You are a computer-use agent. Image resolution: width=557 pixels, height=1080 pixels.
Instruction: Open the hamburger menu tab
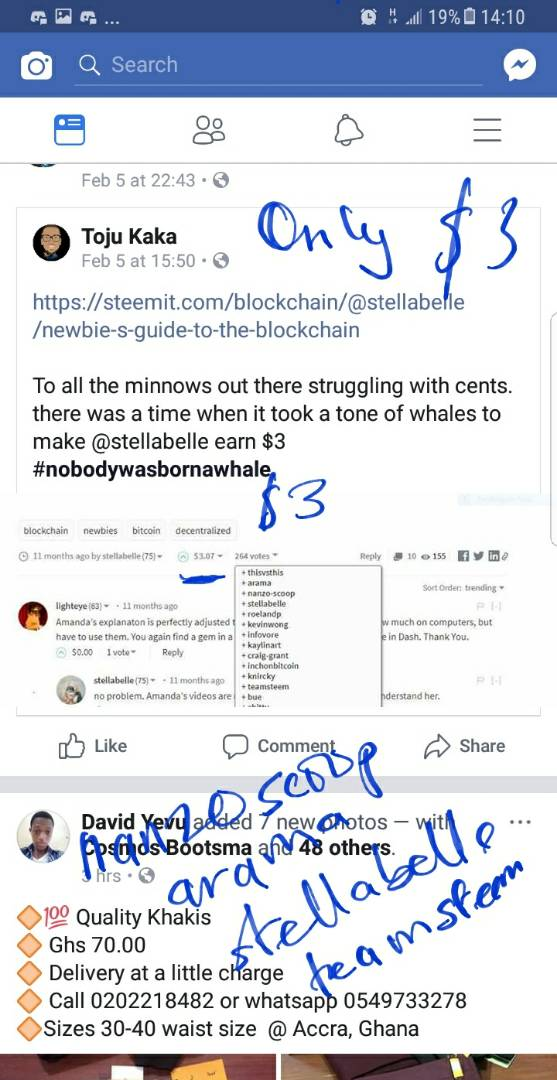pos(487,129)
